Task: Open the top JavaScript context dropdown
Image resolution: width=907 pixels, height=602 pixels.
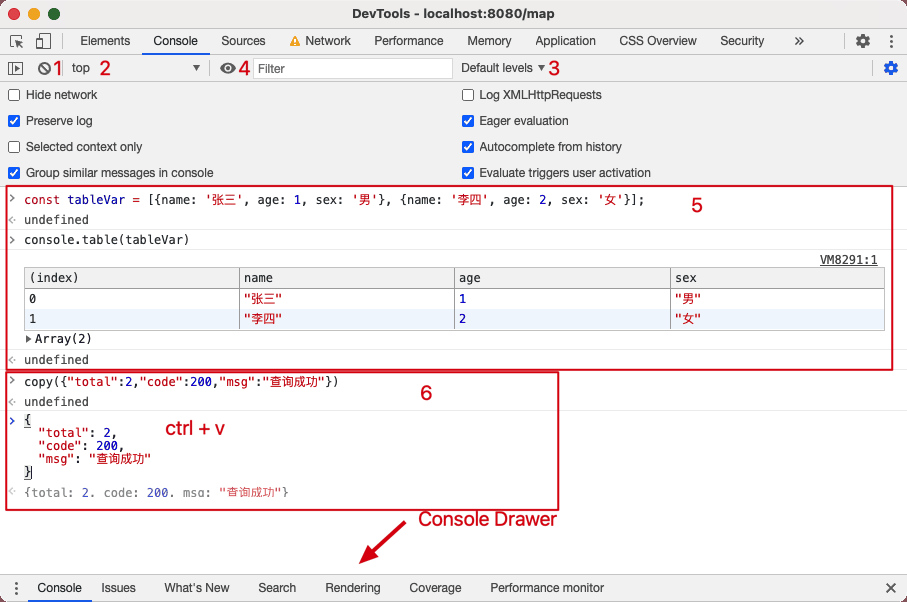Action: 136,68
